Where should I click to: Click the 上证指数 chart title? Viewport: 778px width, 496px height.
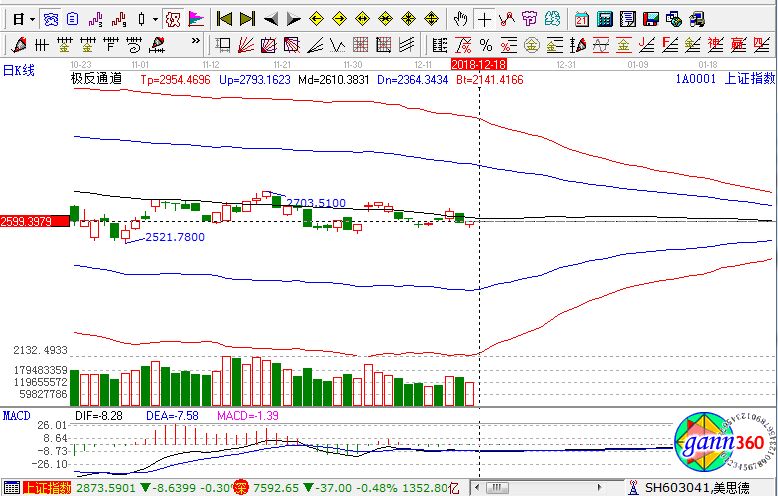748,78
